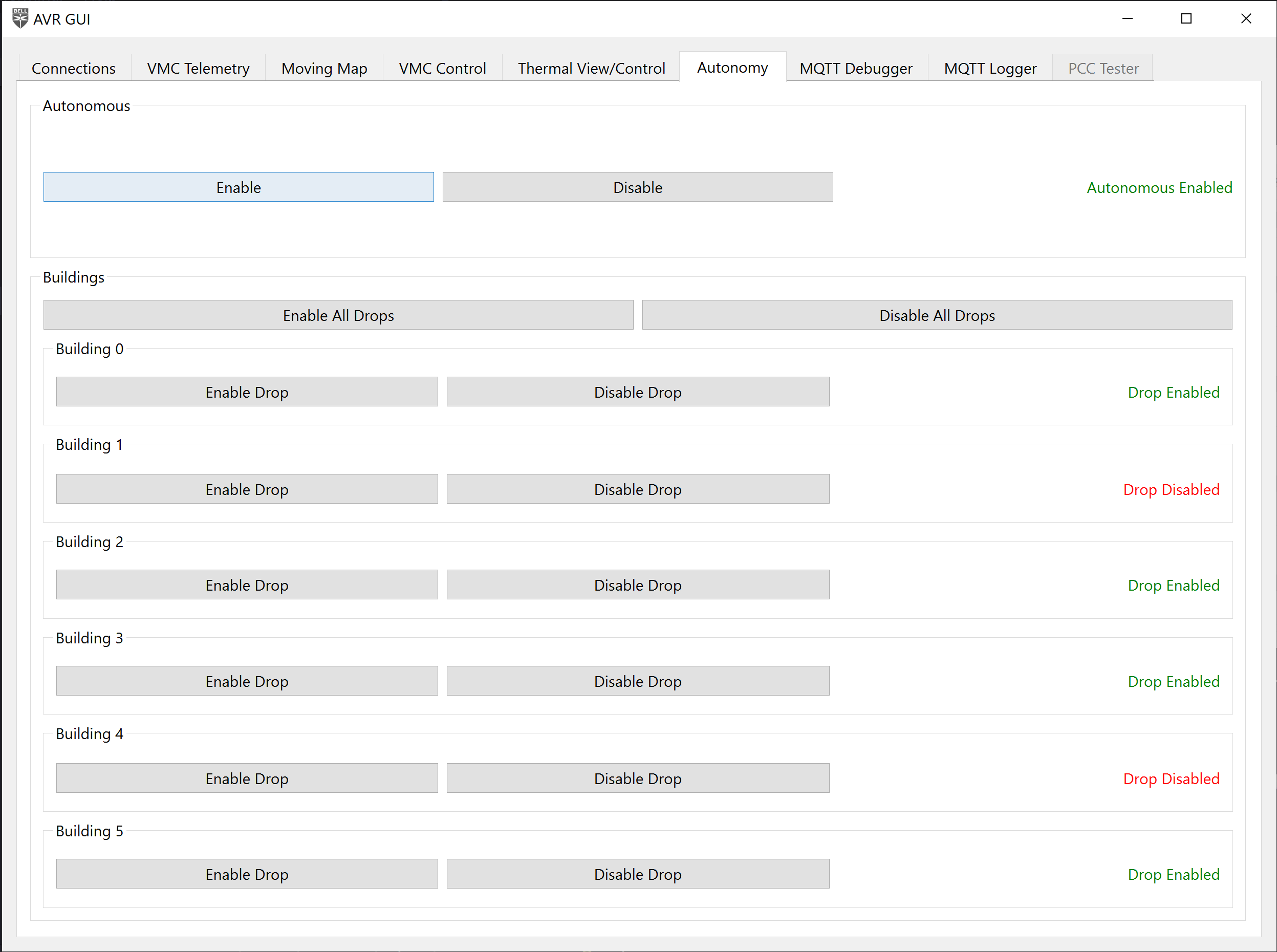Switch to the Connections tab

tap(74, 68)
